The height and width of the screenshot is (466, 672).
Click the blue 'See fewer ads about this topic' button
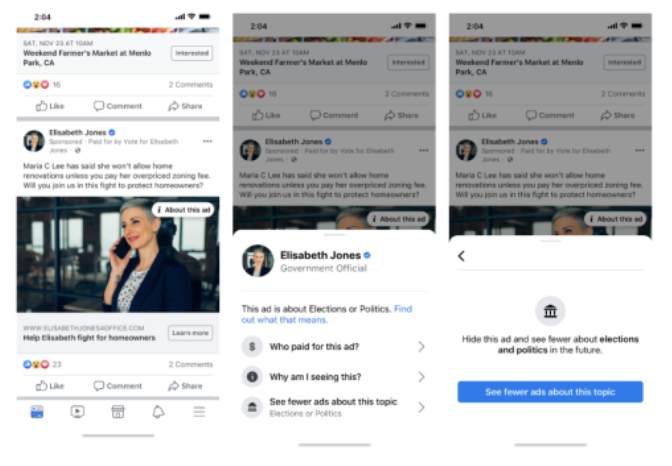(x=550, y=392)
